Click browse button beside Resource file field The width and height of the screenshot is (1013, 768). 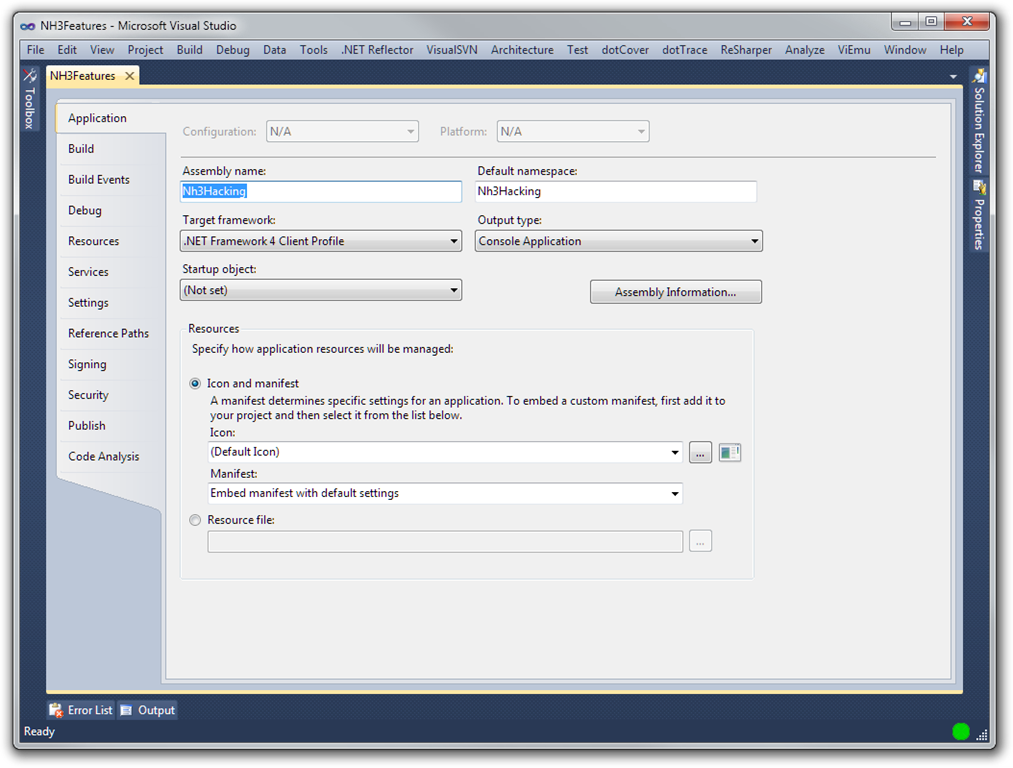(x=700, y=541)
